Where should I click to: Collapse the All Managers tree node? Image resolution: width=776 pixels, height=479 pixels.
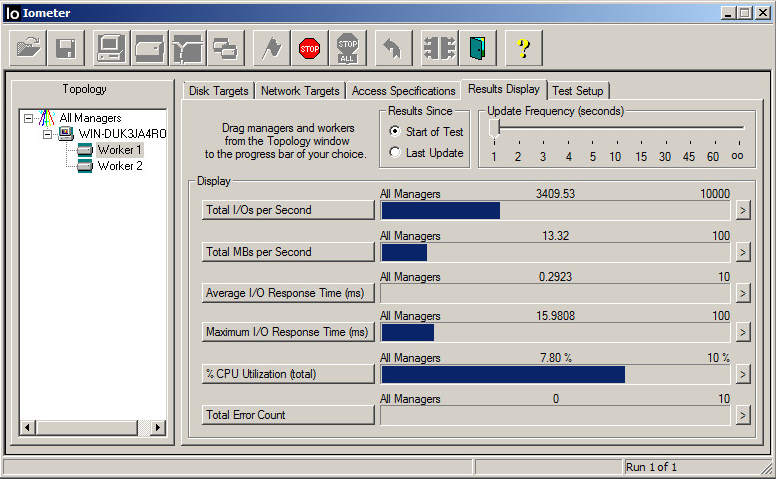(28, 118)
